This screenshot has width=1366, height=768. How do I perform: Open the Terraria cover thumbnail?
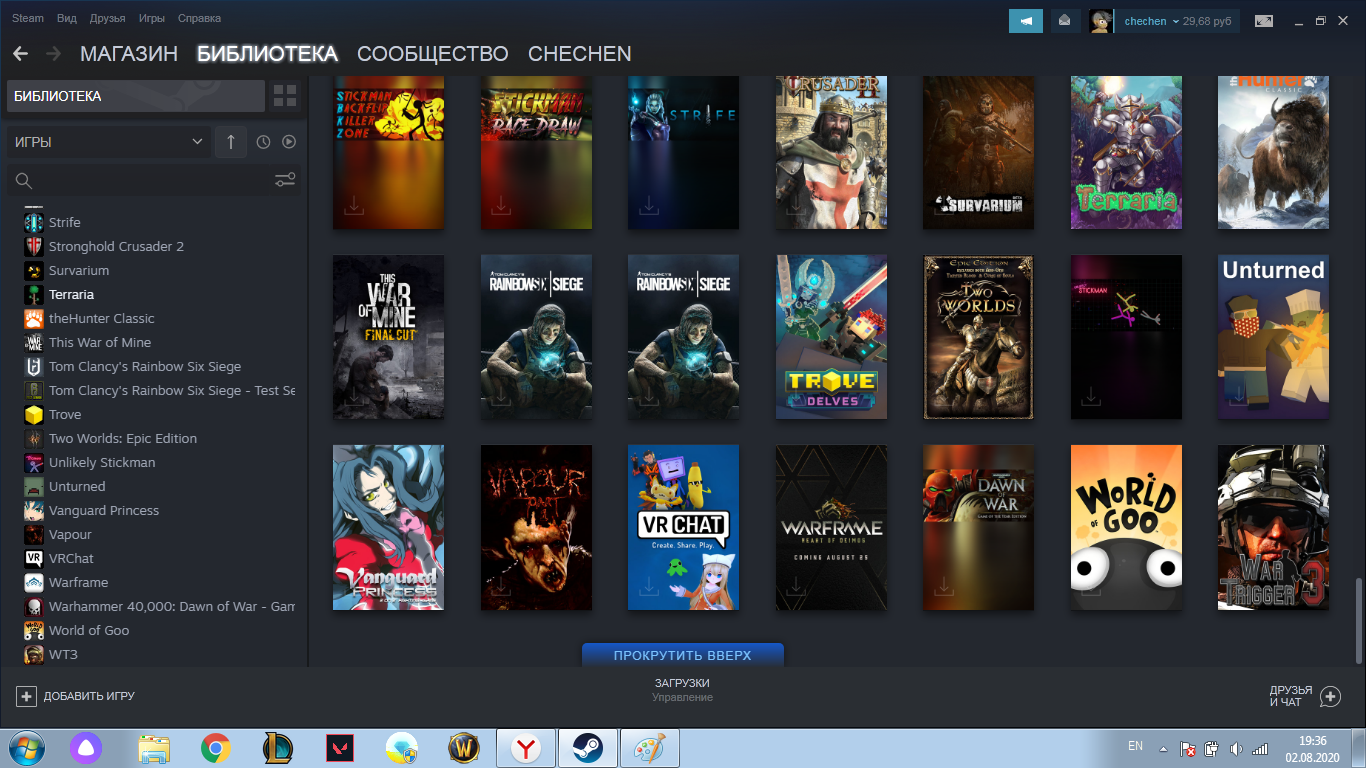pyautogui.click(x=1126, y=153)
